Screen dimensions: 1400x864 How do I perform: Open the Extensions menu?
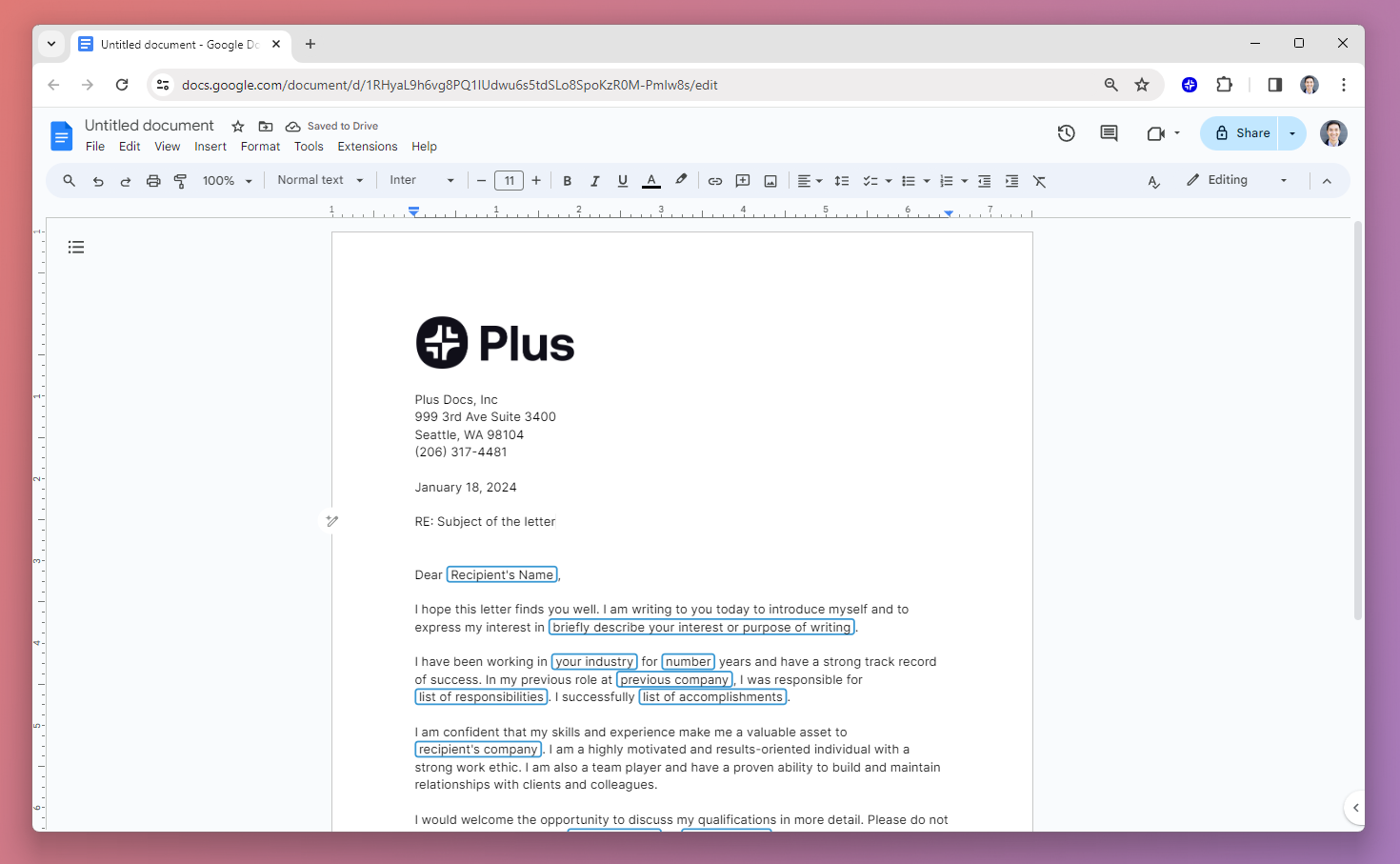[x=368, y=146]
